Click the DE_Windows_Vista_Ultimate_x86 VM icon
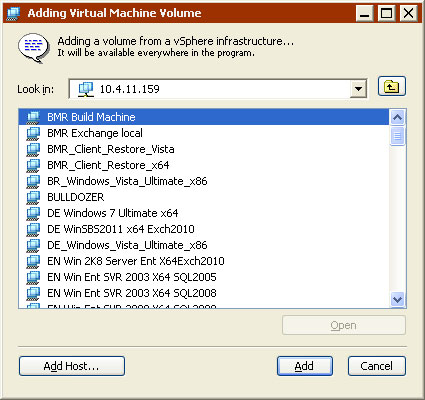This screenshot has width=425, height=400. pyautogui.click(x=33, y=245)
